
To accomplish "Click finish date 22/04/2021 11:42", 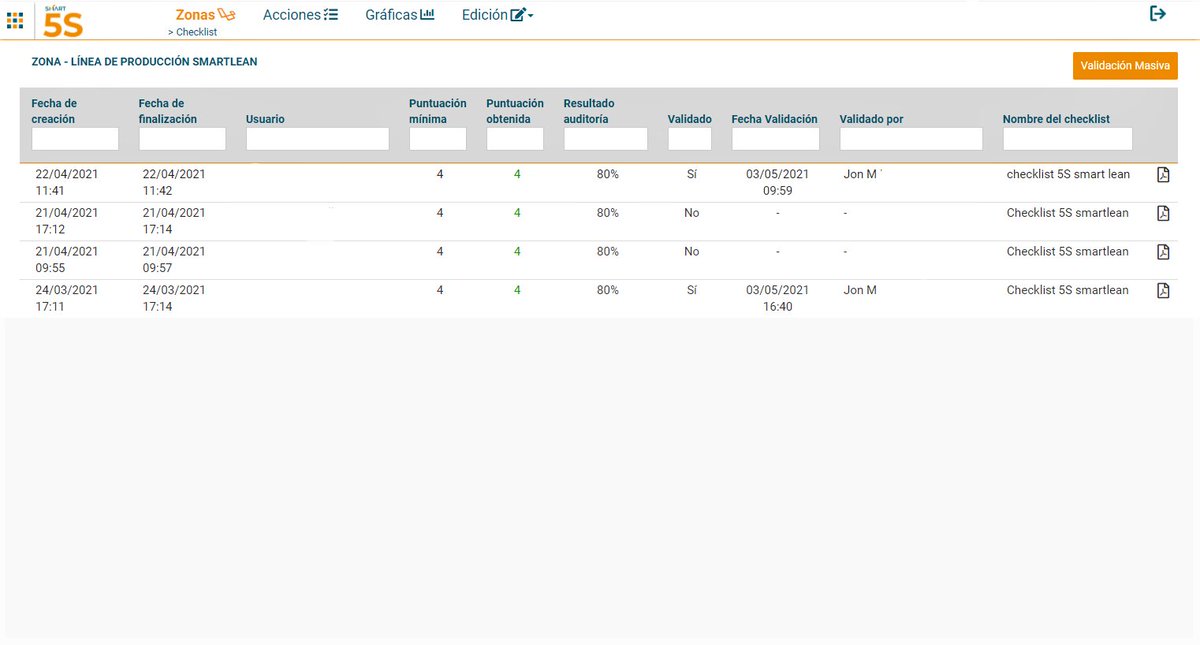I will tap(174, 183).
